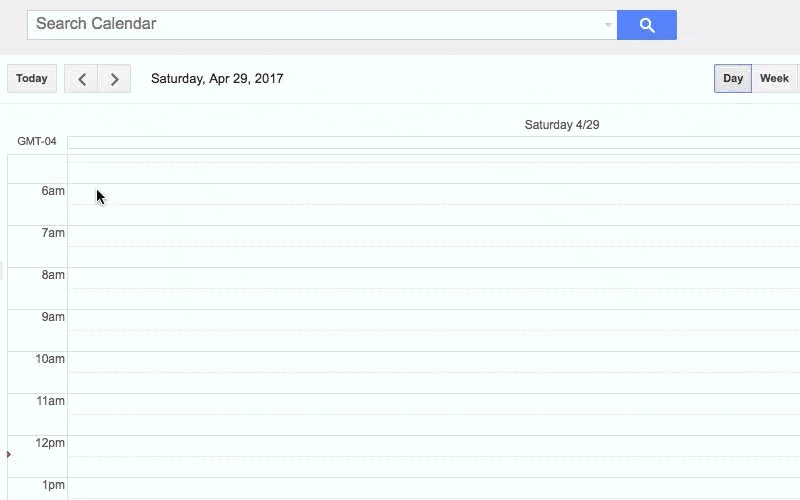Screen dimensions: 800x500
Task: Click the 11am time slot
Action: [x=433, y=404]
